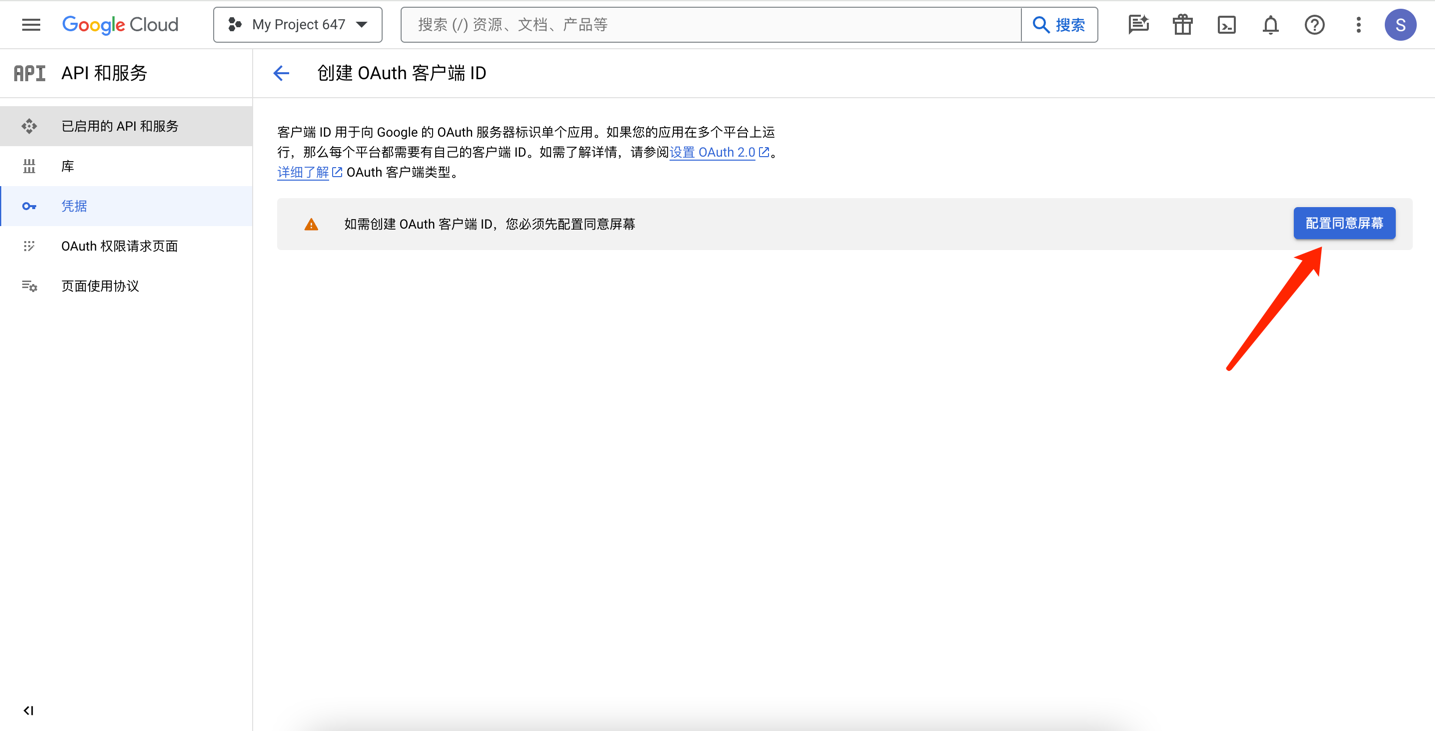Go back using the blue back arrow
The height and width of the screenshot is (731, 1435).
pyautogui.click(x=281, y=73)
